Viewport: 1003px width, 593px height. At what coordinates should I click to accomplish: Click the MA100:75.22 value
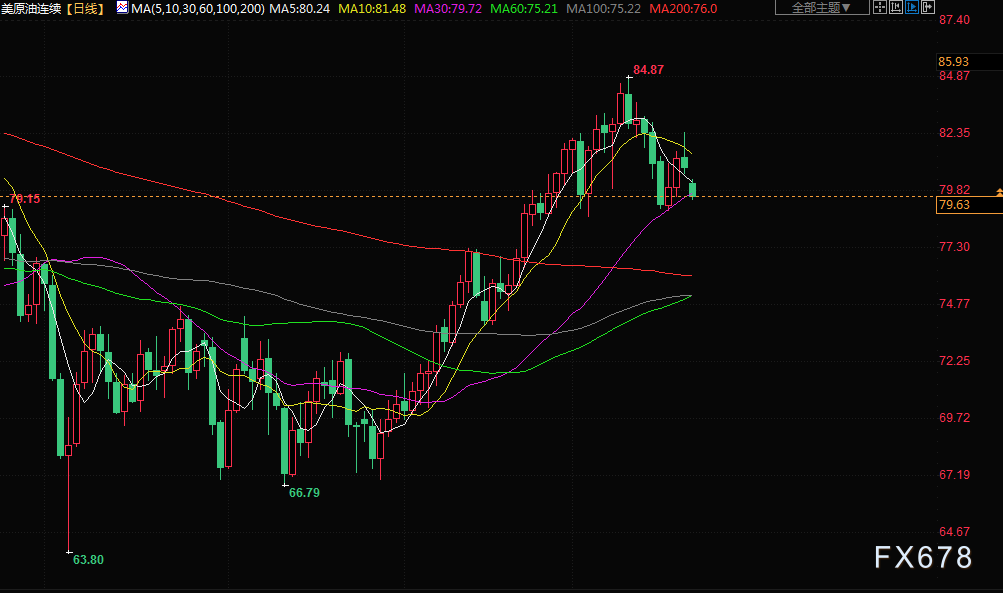603,9
